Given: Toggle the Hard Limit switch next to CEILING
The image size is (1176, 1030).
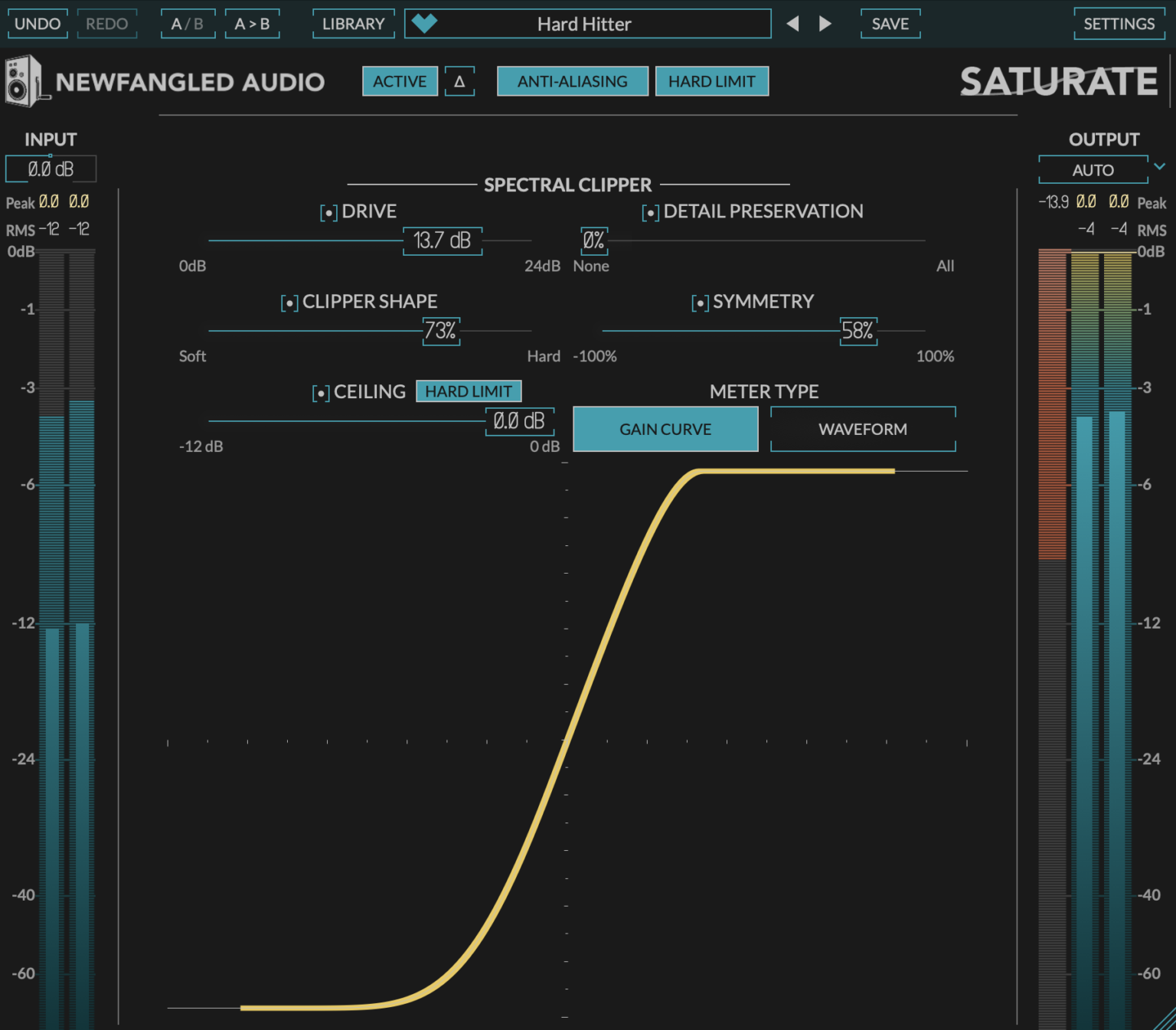Looking at the screenshot, I should 469,391.
